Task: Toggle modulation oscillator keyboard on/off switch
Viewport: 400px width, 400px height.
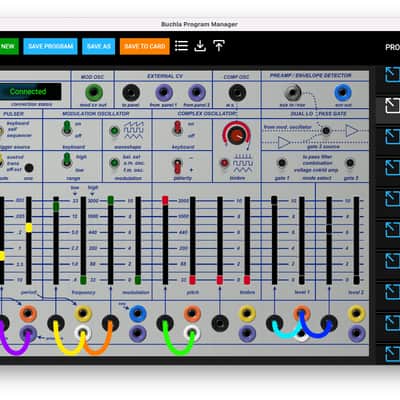Action: click(67, 128)
